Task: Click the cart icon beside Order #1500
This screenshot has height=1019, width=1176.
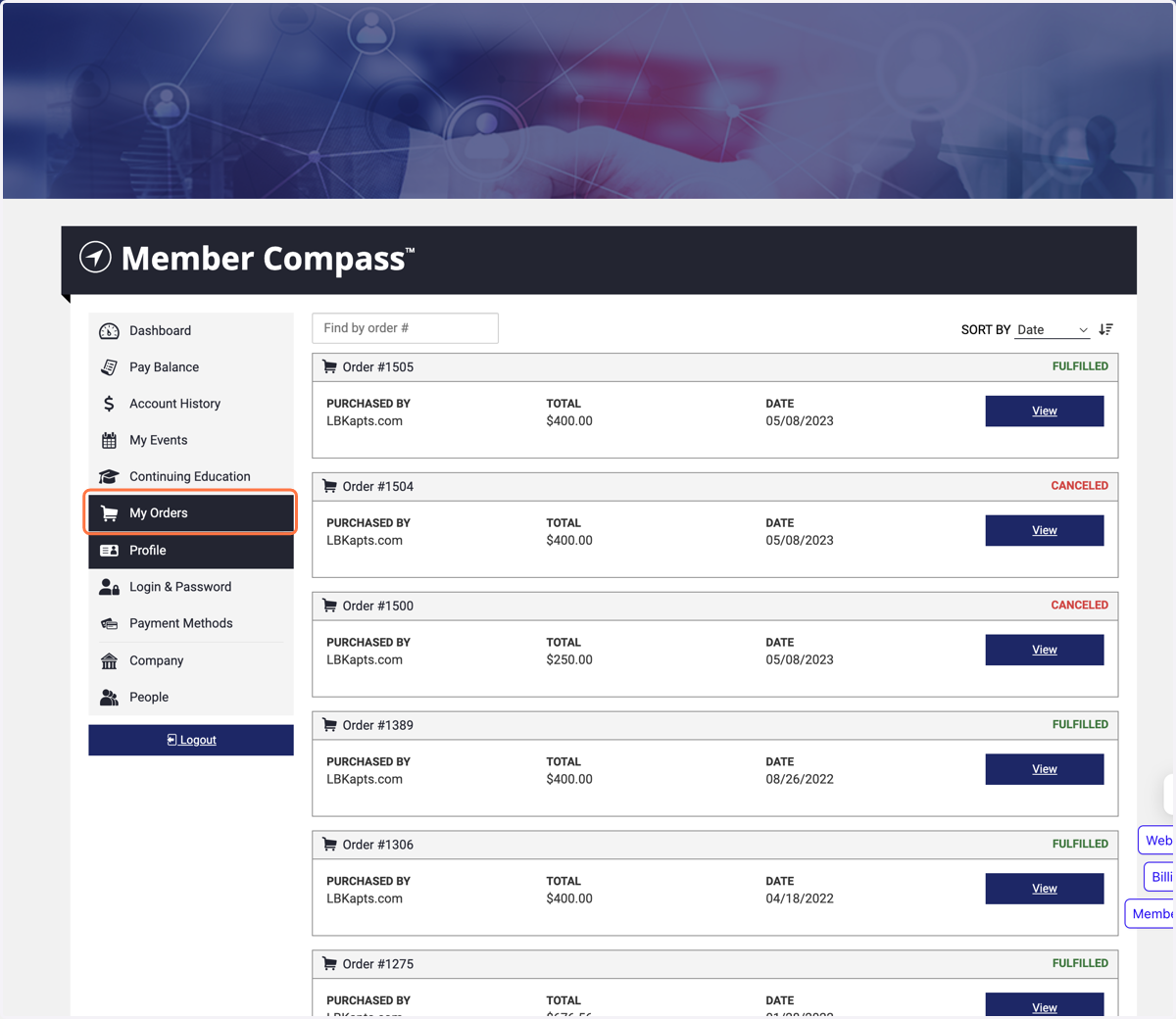Action: [x=330, y=606]
